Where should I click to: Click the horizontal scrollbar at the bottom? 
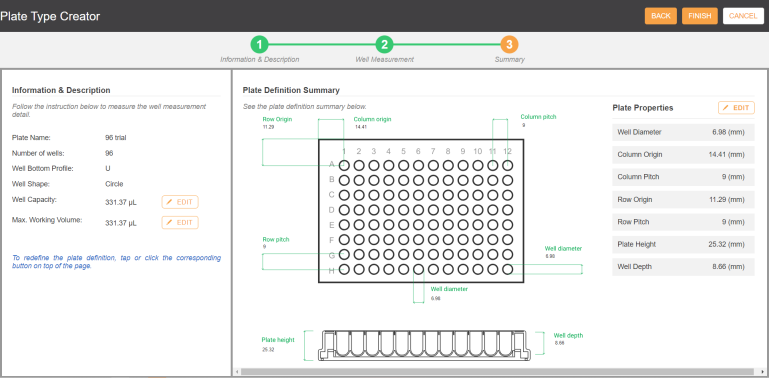(x=497, y=372)
